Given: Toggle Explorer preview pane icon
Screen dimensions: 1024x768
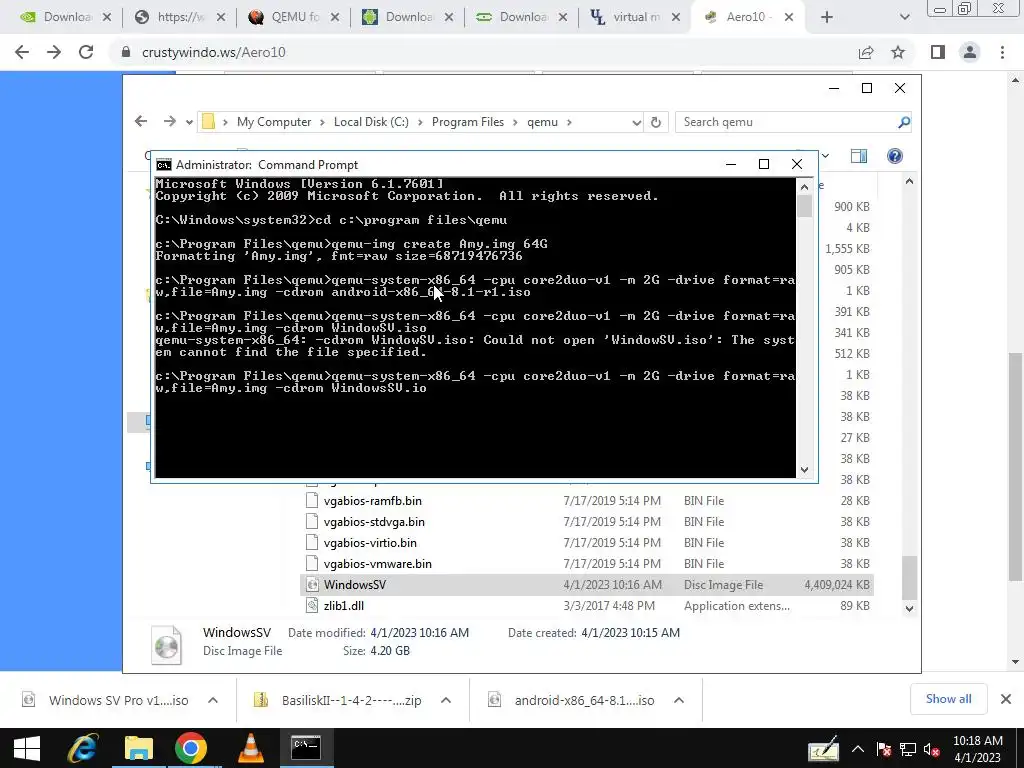Looking at the screenshot, I should 859,155.
